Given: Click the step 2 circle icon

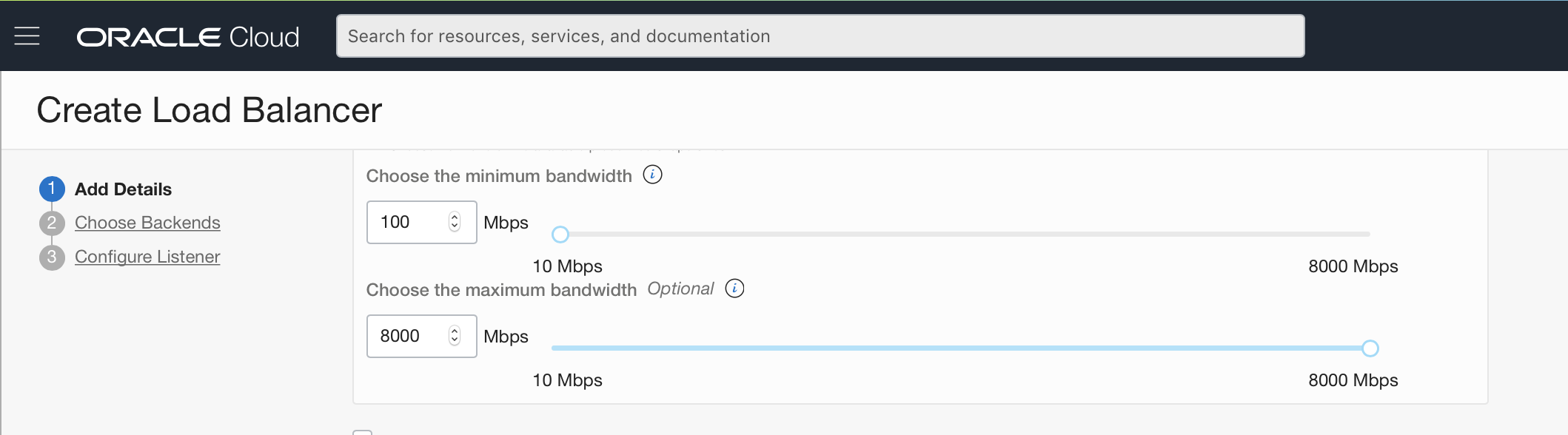Looking at the screenshot, I should pyautogui.click(x=52, y=223).
